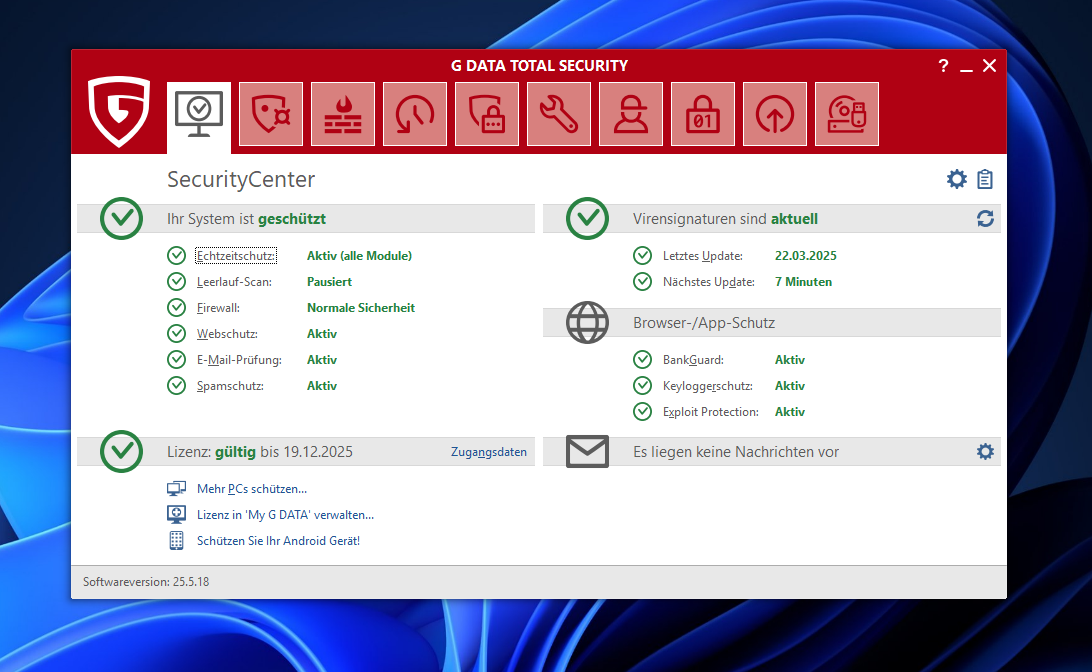Open the Password Manager shield-lock tab
Screen dimensions: 1092x672
click(487, 114)
